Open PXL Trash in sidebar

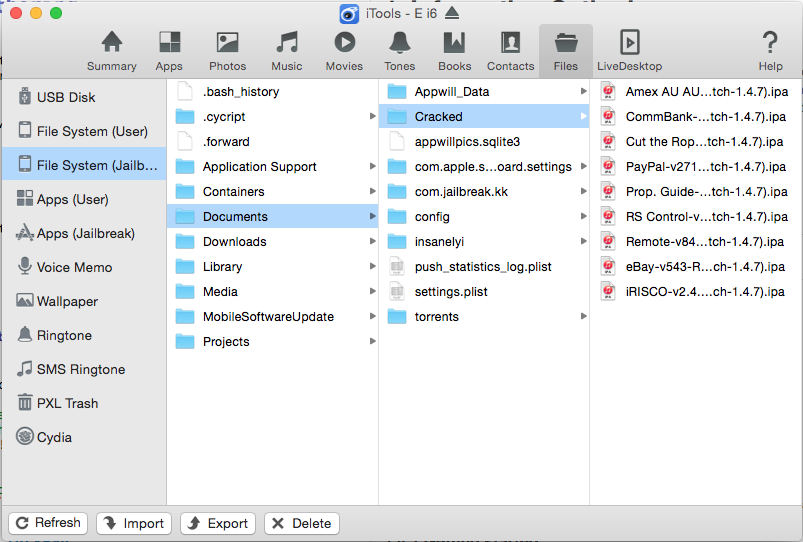[84, 403]
